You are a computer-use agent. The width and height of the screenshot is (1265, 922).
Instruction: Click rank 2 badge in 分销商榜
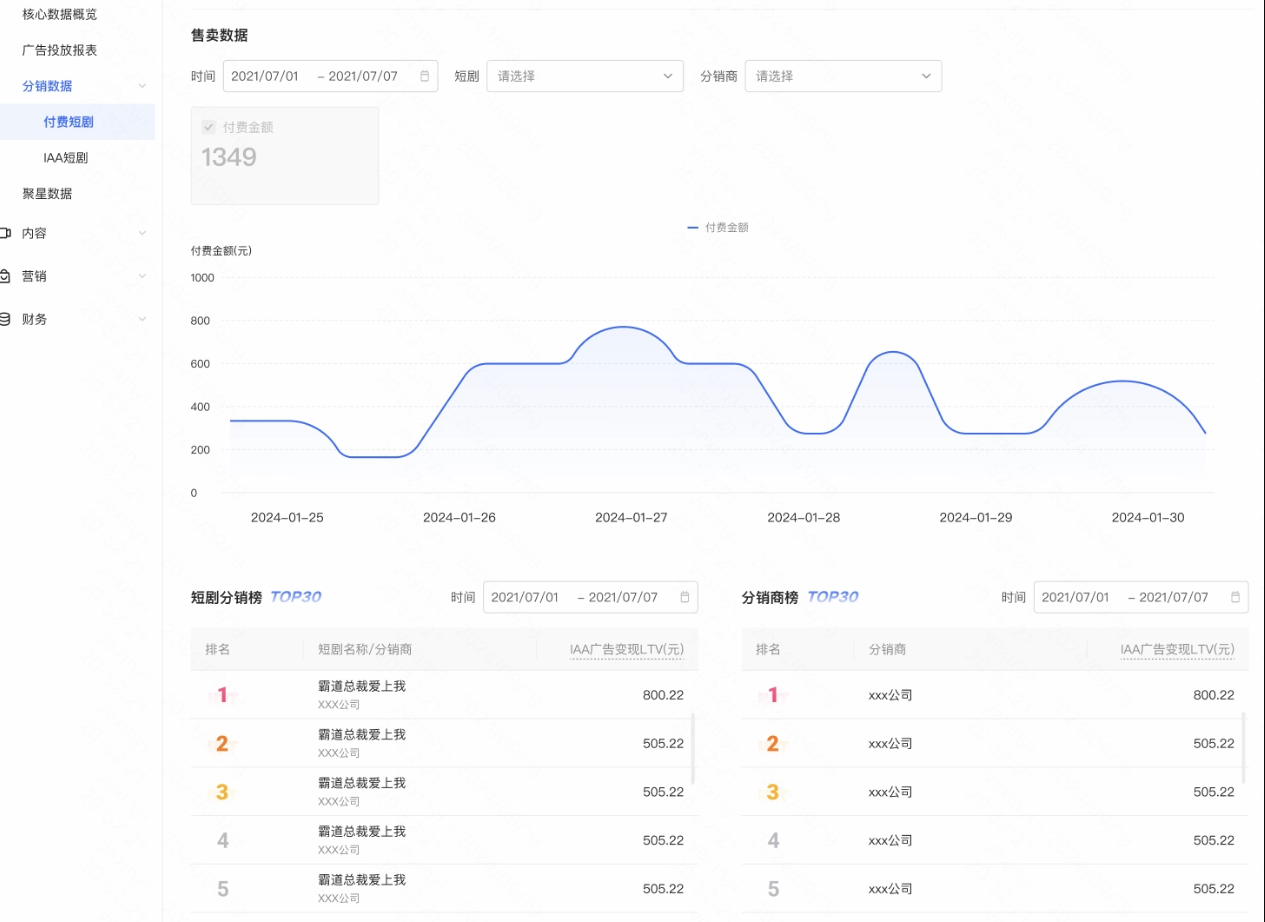coord(772,743)
